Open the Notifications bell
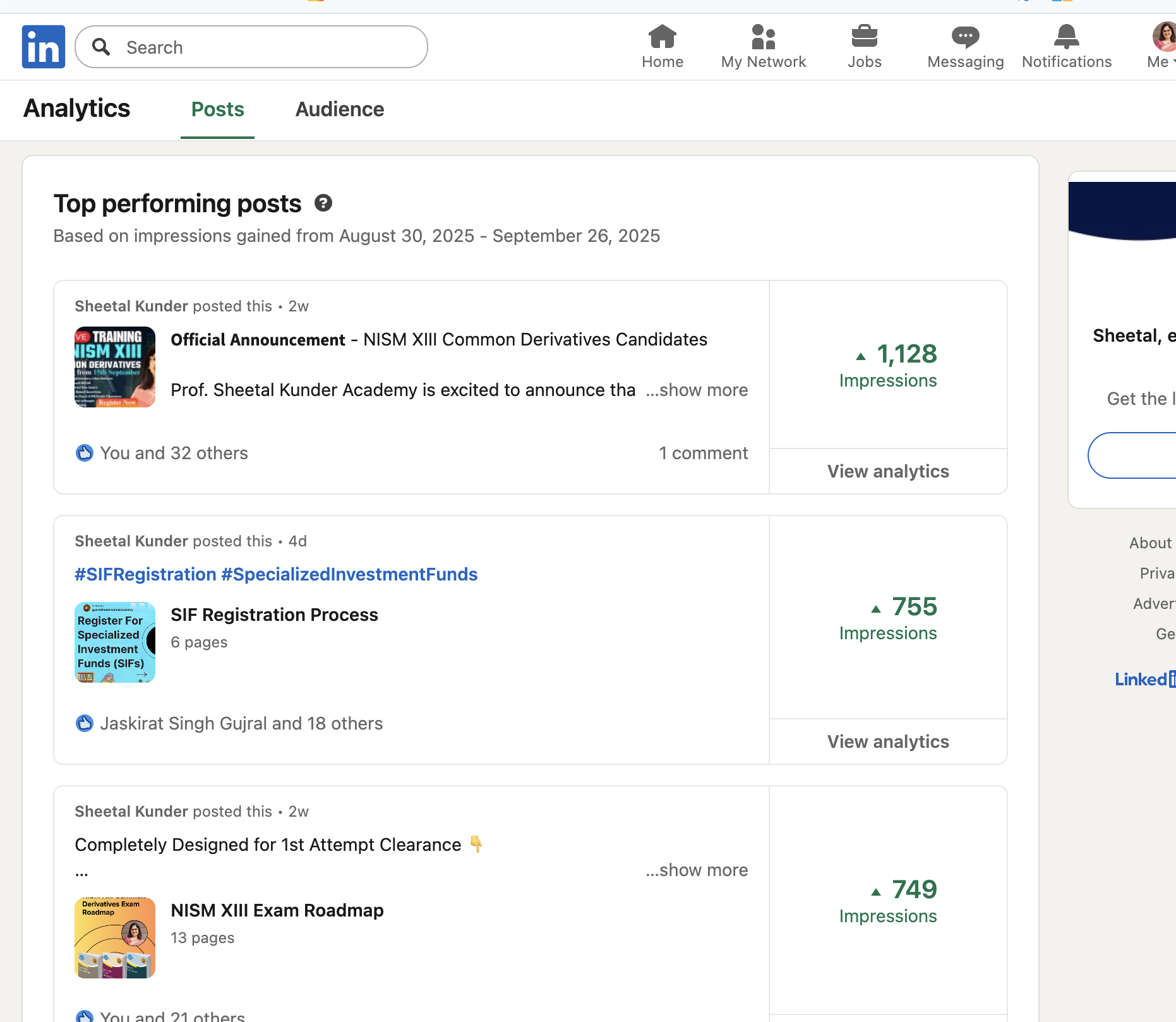1176x1022 pixels. tap(1067, 47)
